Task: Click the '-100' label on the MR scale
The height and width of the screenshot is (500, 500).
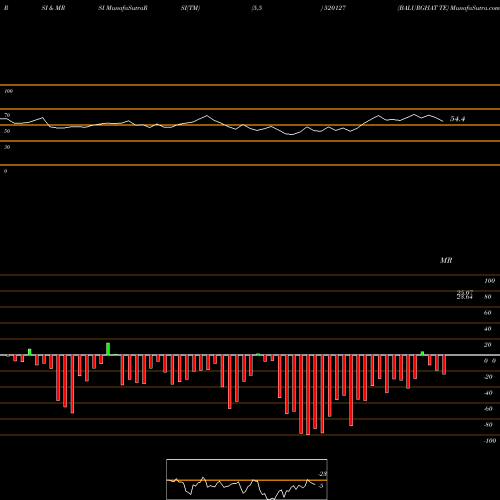Action: 489,441
